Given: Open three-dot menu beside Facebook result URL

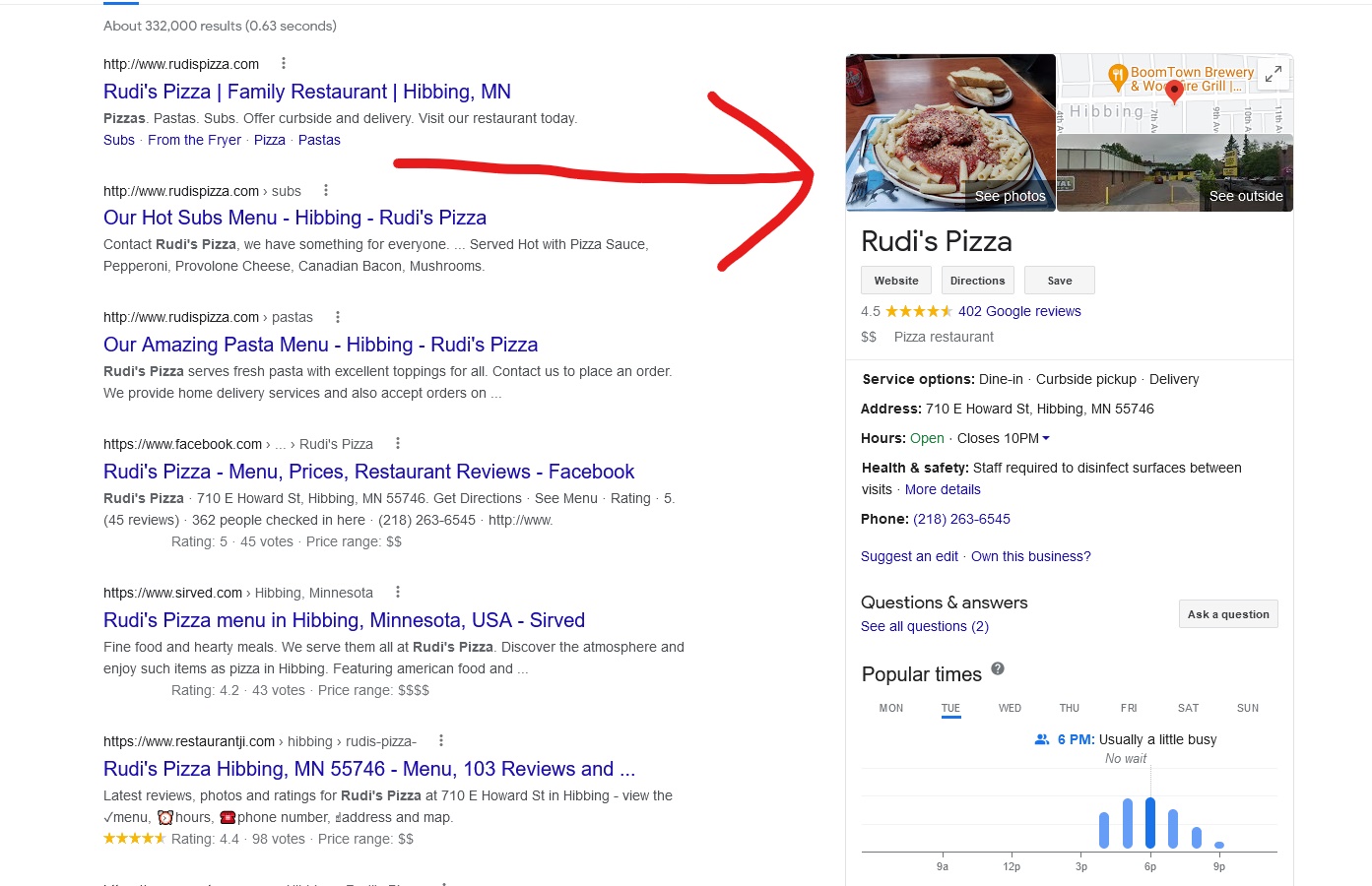Looking at the screenshot, I should click(x=398, y=443).
